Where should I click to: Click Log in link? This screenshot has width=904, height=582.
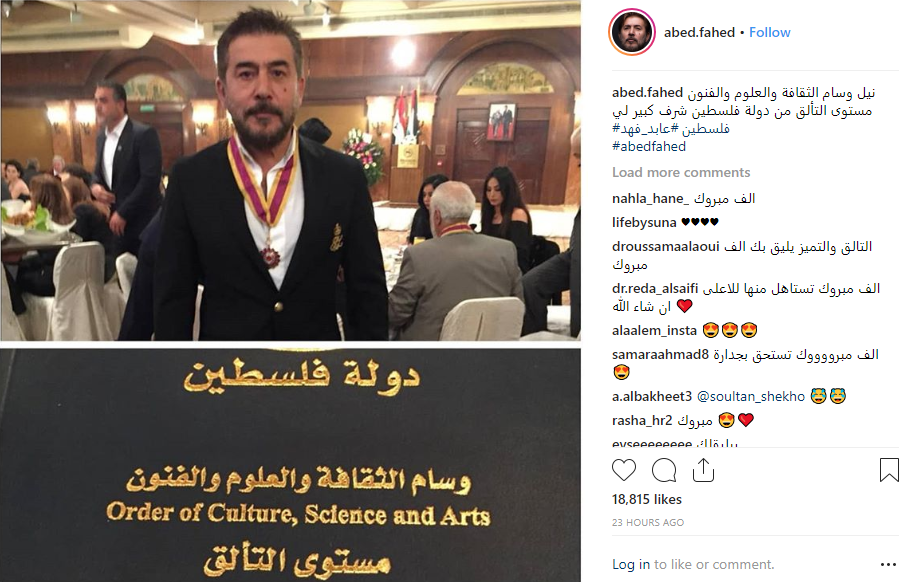click(631, 564)
